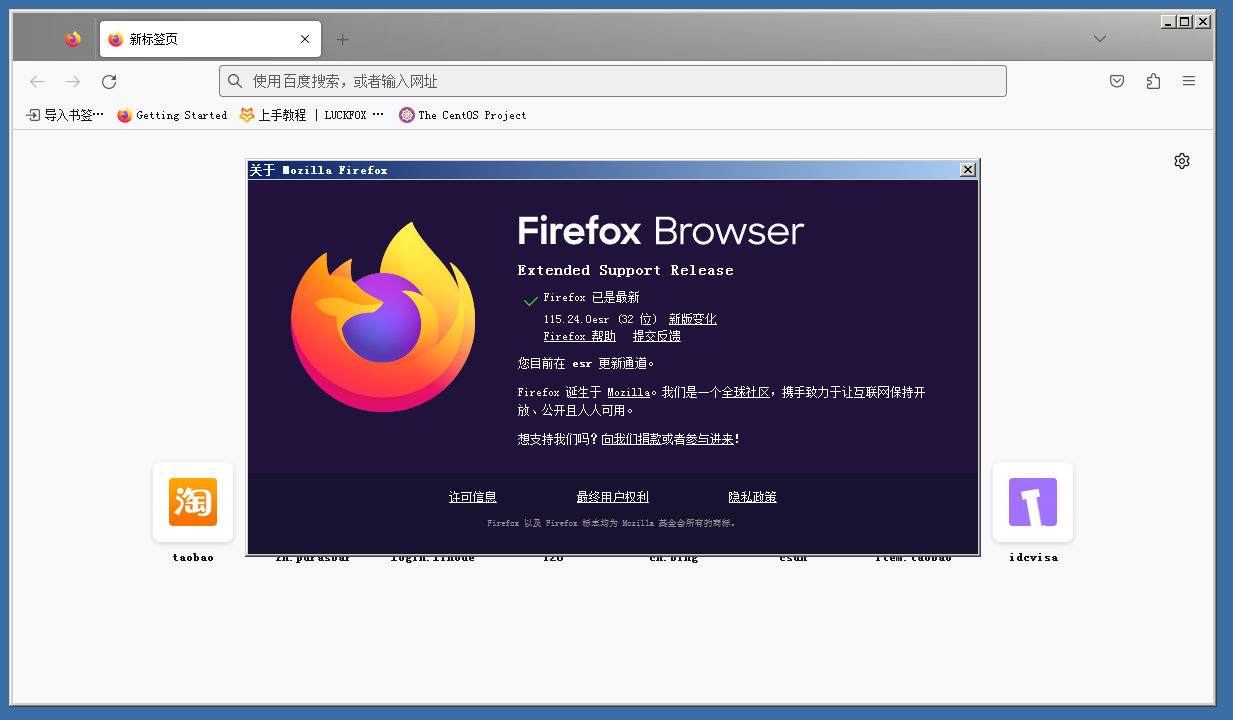Viewport: 1233px width, 720px height.
Task: Click the 导入书签 bookmark item
Action: tap(65, 115)
